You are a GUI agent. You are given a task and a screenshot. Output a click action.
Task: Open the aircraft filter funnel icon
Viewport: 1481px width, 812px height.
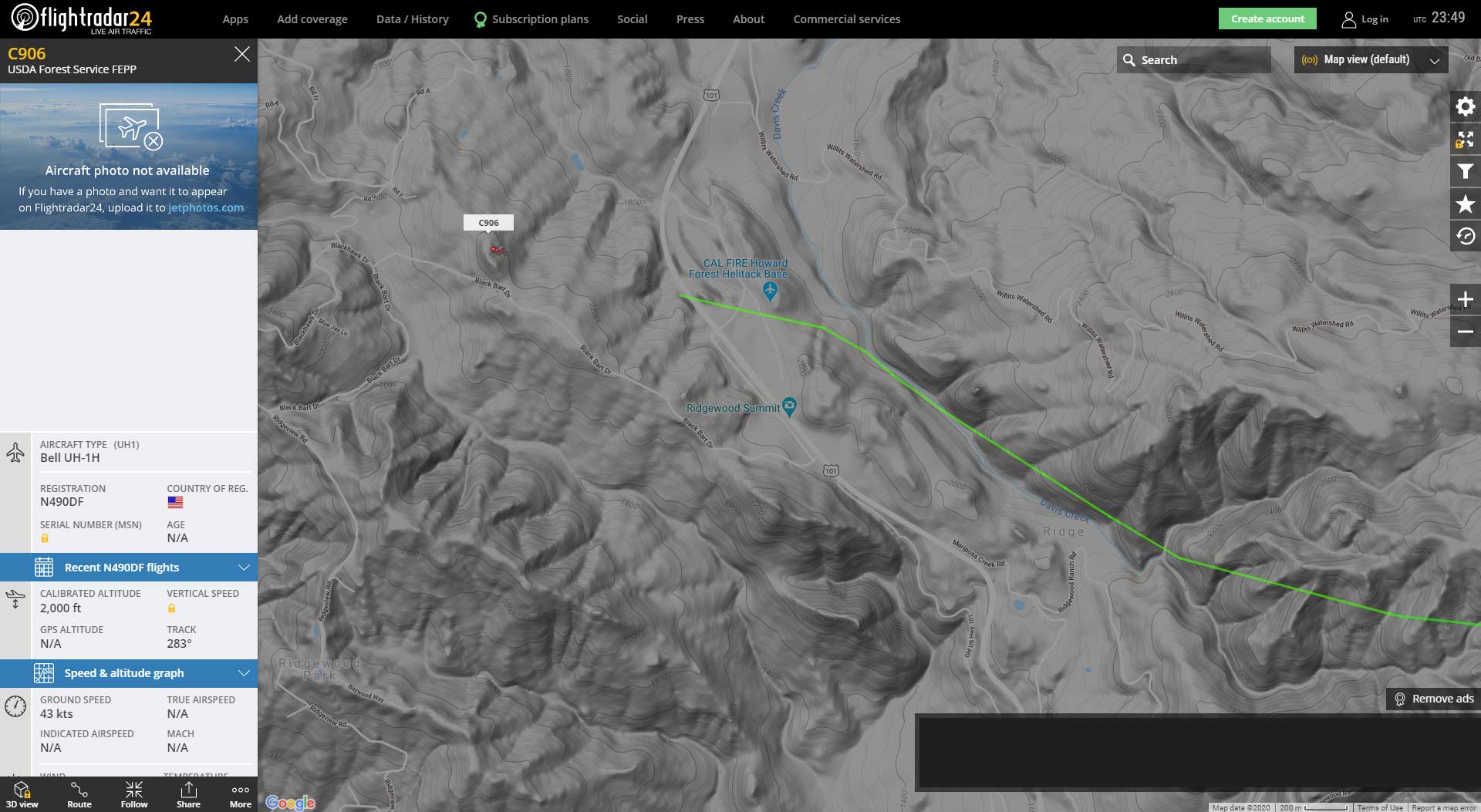1465,172
